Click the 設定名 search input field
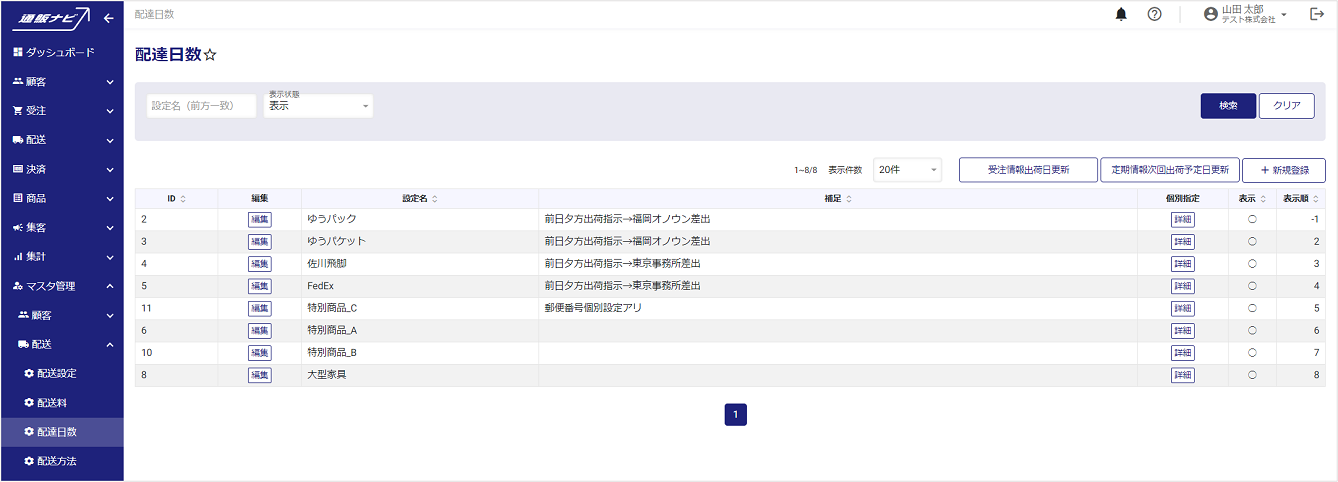The width and height of the screenshot is (1338, 482). pyautogui.click(x=201, y=106)
